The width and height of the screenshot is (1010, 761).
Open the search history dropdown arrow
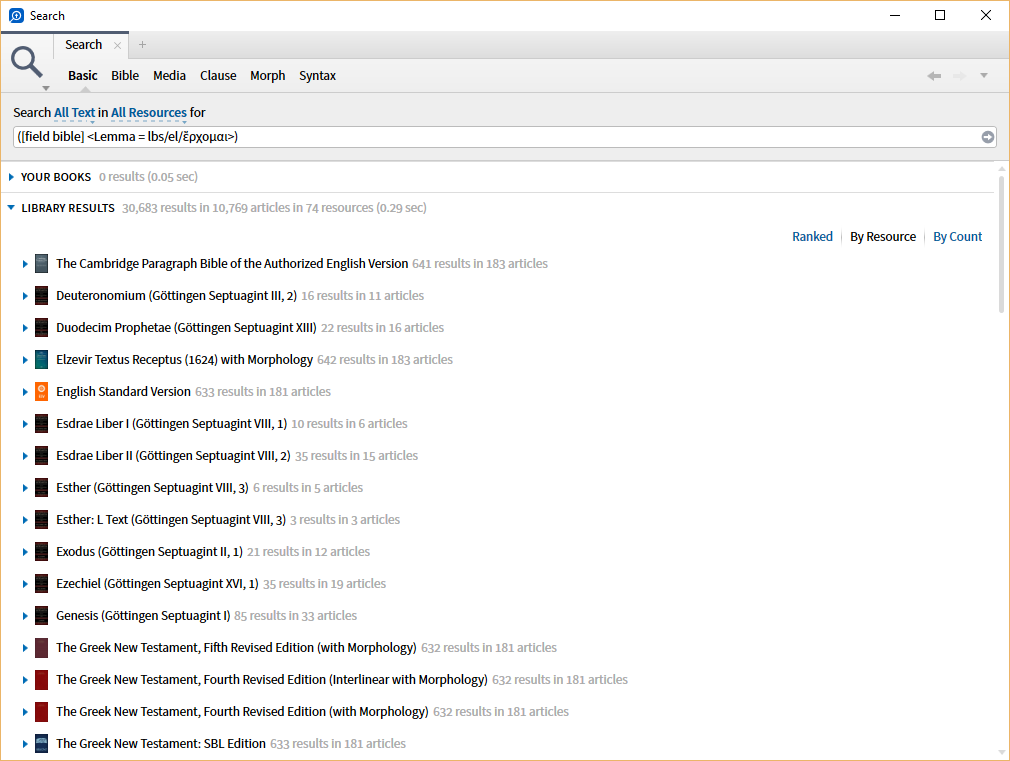[x=984, y=76]
